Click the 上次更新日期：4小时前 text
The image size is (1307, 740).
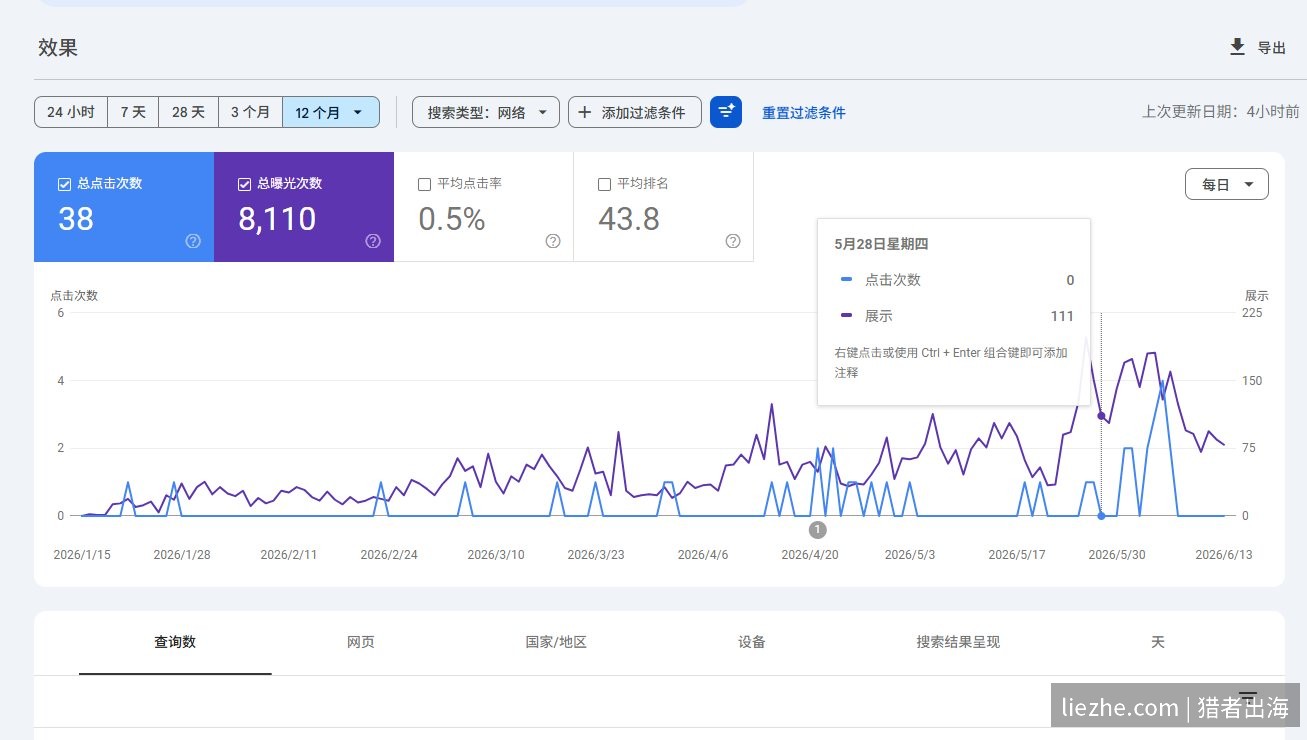coord(1221,112)
